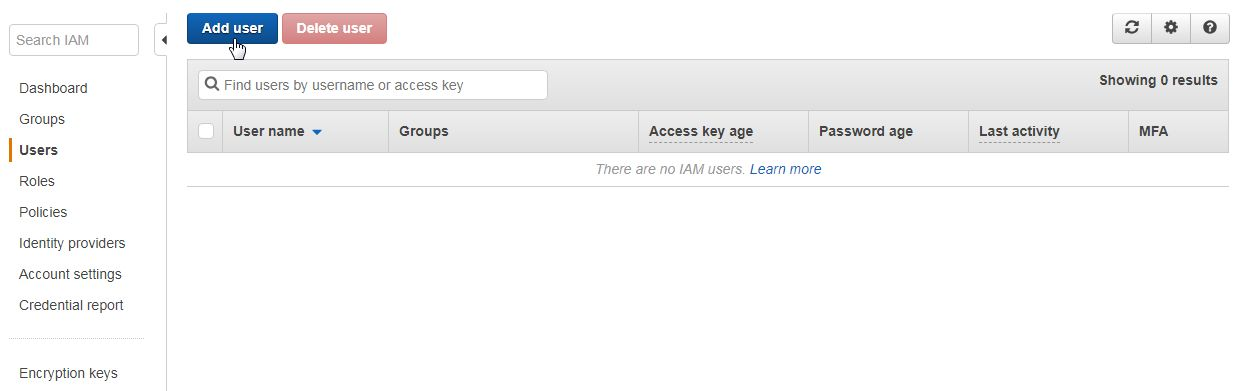
Task: Open Policies in the sidebar
Action: coord(43,212)
